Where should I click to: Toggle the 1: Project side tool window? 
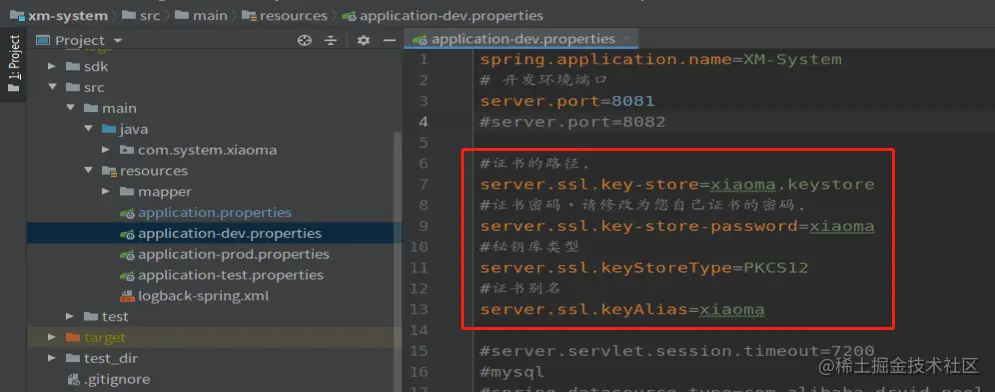13,63
